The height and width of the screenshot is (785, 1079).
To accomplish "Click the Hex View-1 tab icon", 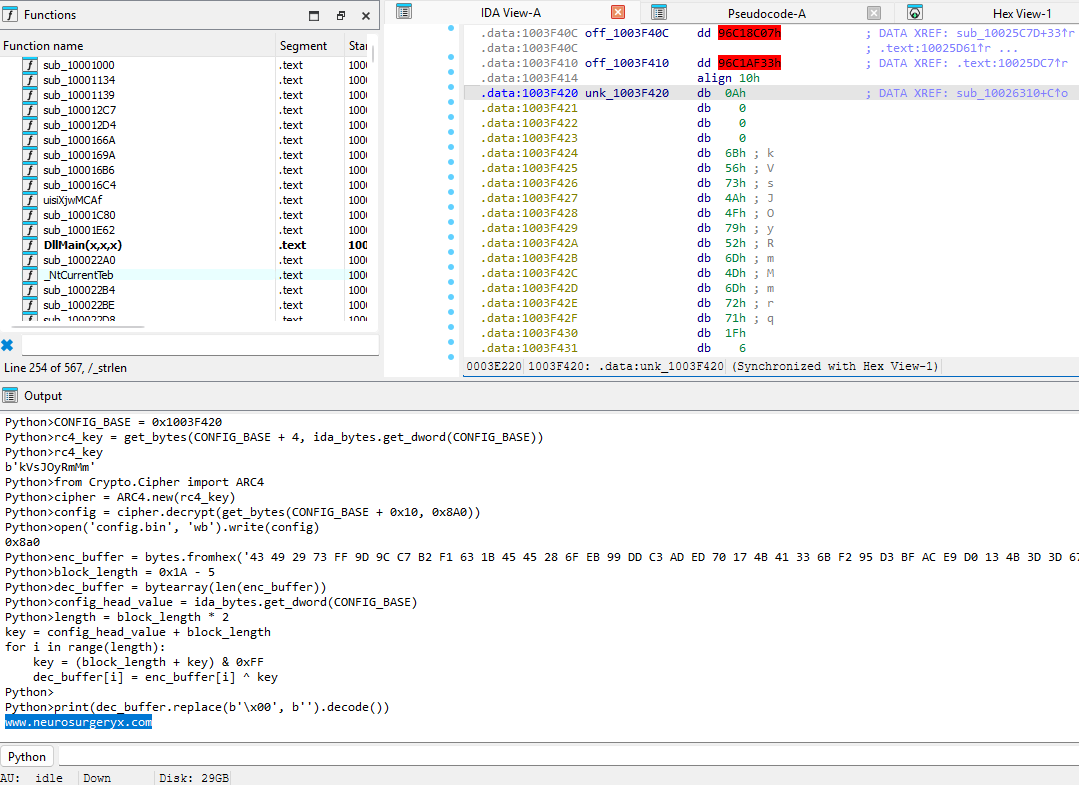I will [x=915, y=12].
